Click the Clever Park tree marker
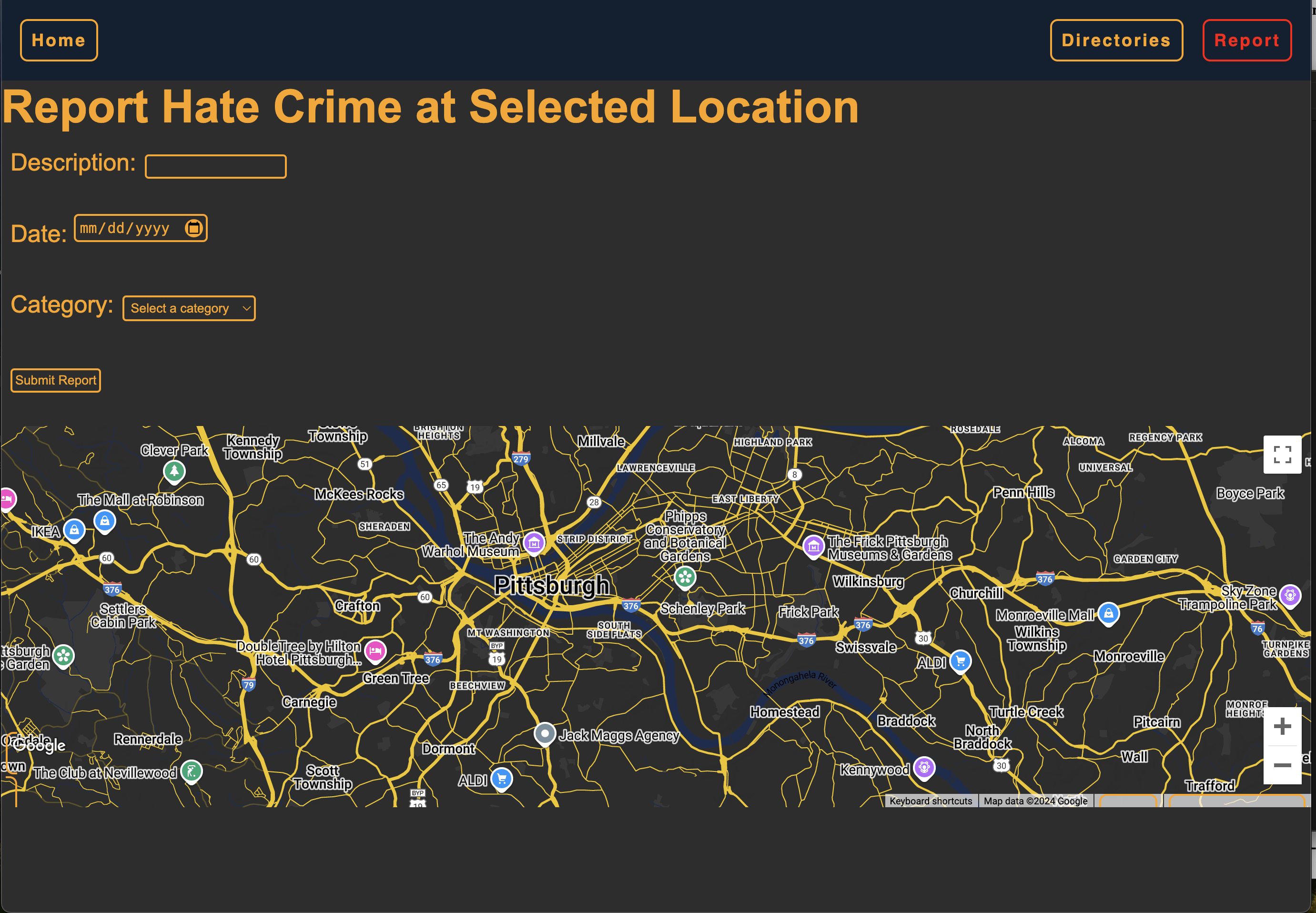The height and width of the screenshot is (913, 1316). click(174, 471)
